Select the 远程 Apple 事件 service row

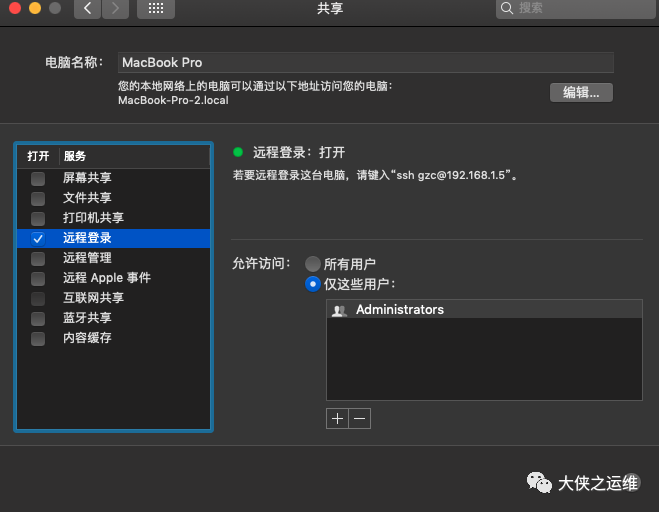[x=113, y=278]
